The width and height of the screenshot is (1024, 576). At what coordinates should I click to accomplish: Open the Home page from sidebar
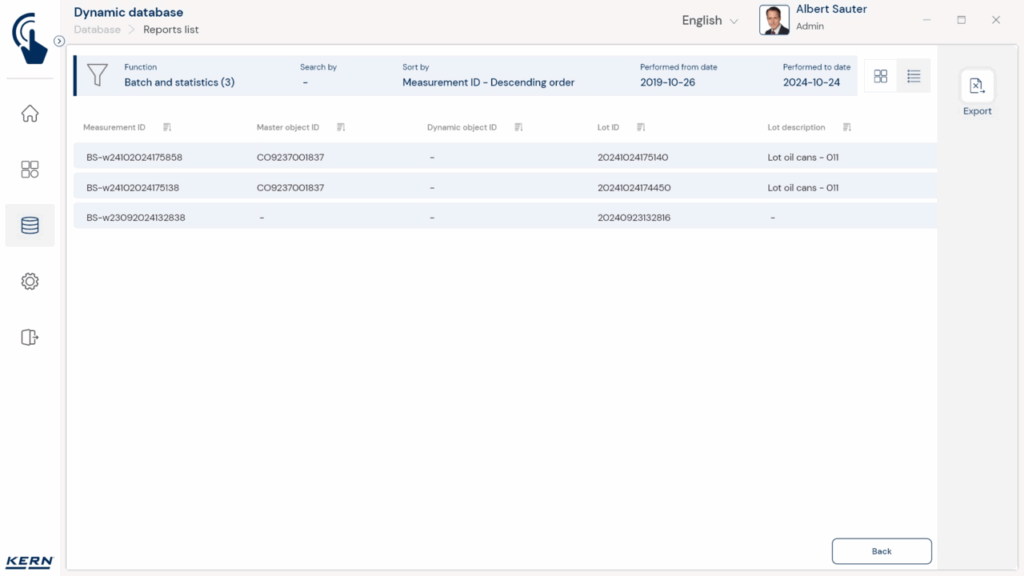[30, 113]
